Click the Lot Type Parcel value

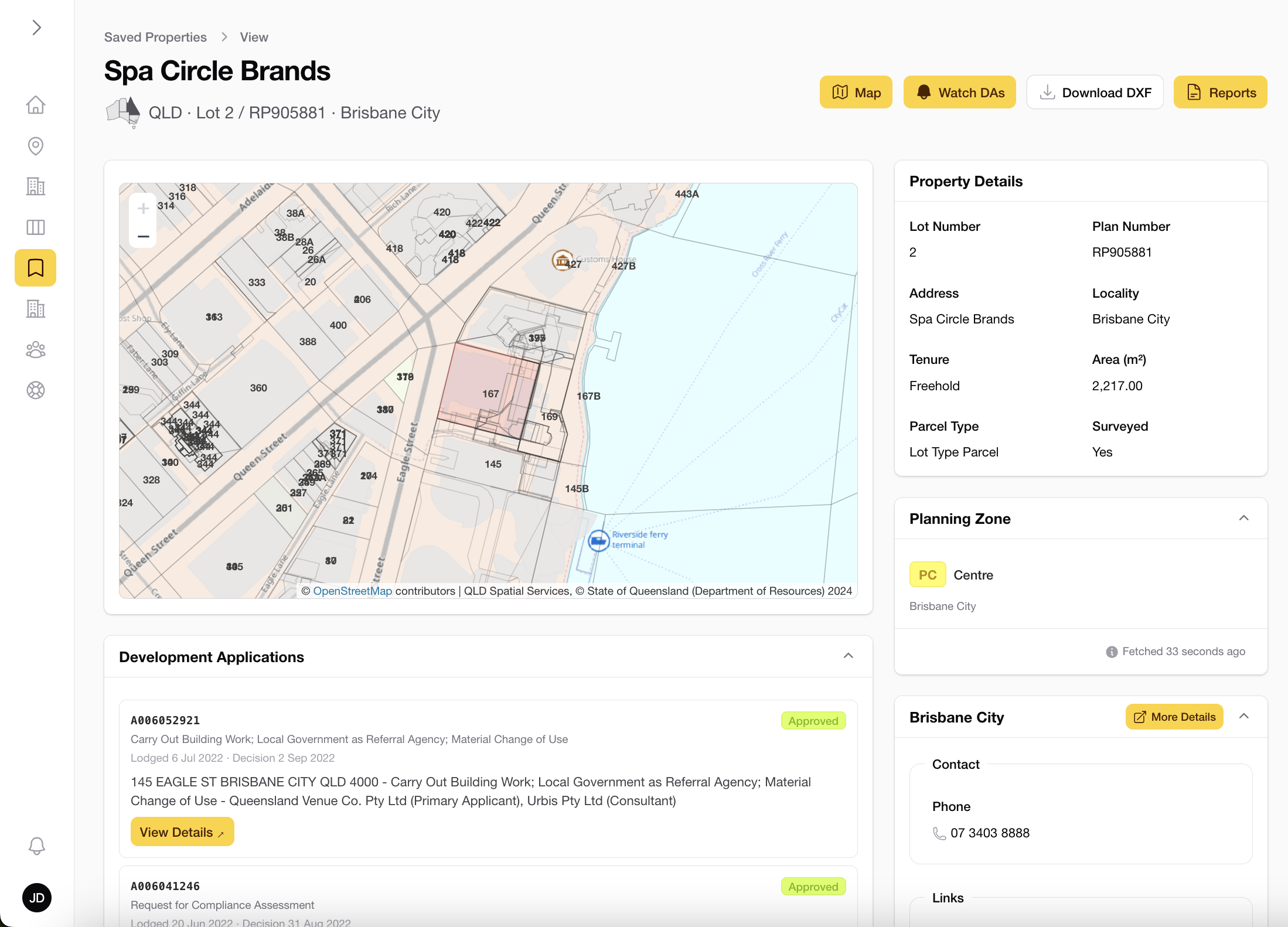click(x=953, y=452)
